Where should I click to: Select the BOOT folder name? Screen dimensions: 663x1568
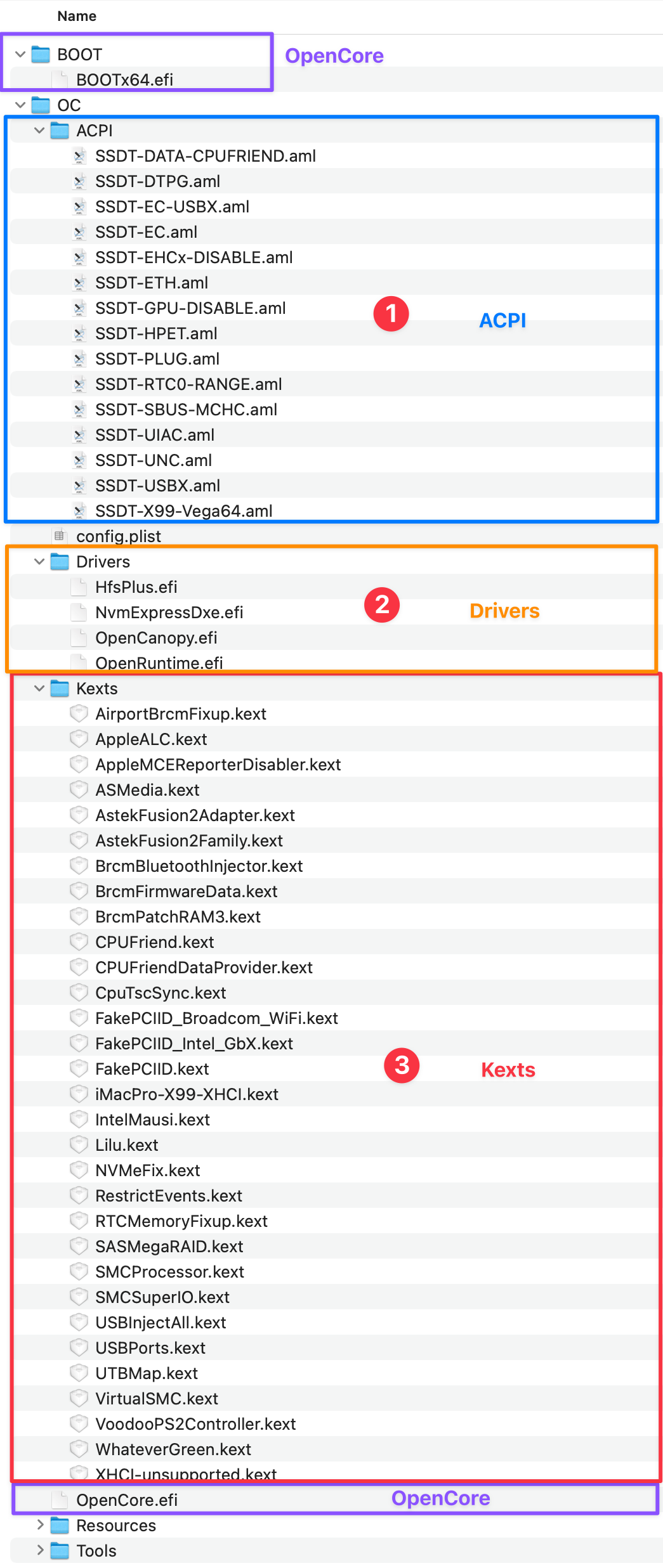click(80, 55)
